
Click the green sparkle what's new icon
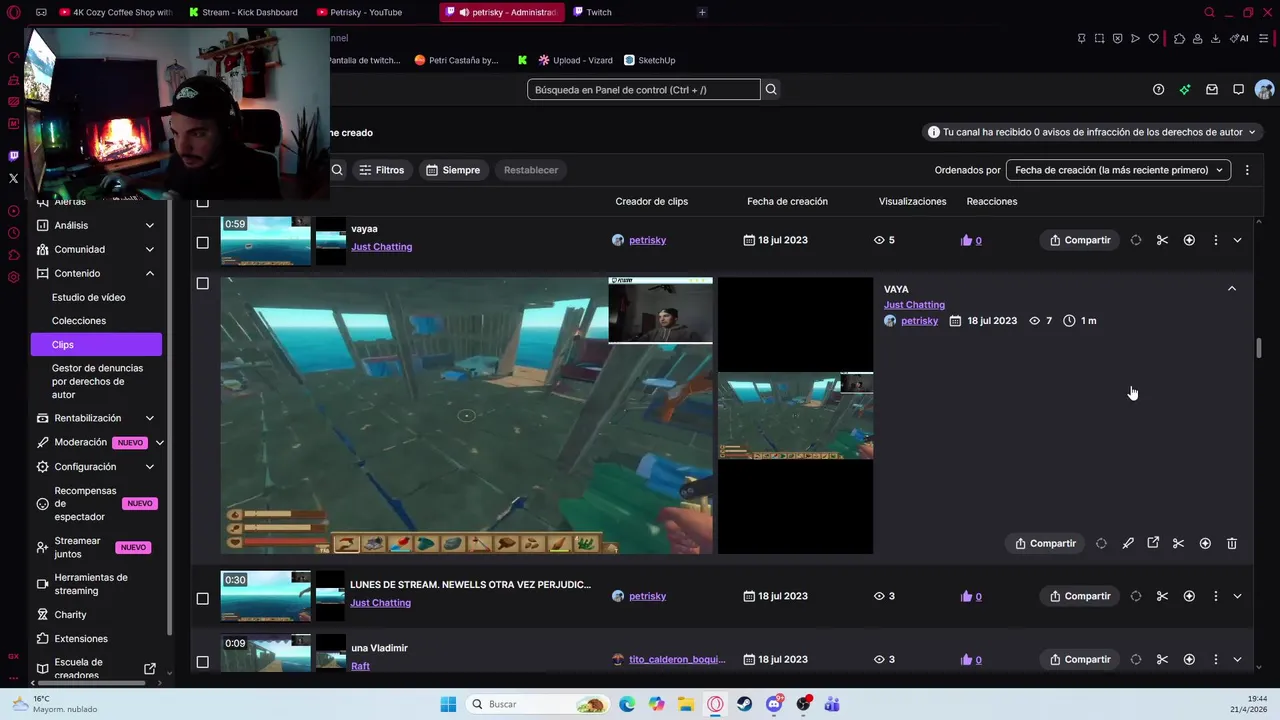coord(1185,90)
